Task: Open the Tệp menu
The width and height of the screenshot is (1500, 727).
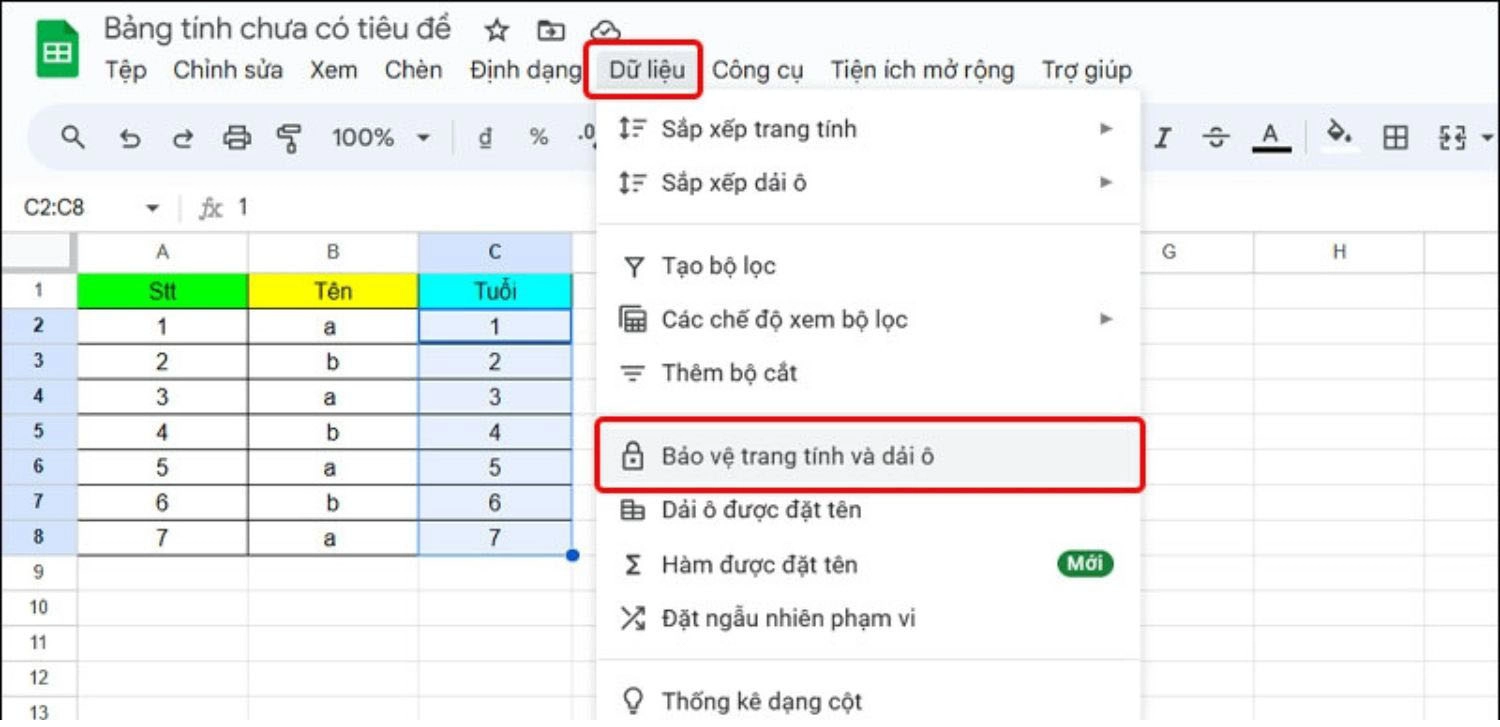Action: [x=126, y=71]
